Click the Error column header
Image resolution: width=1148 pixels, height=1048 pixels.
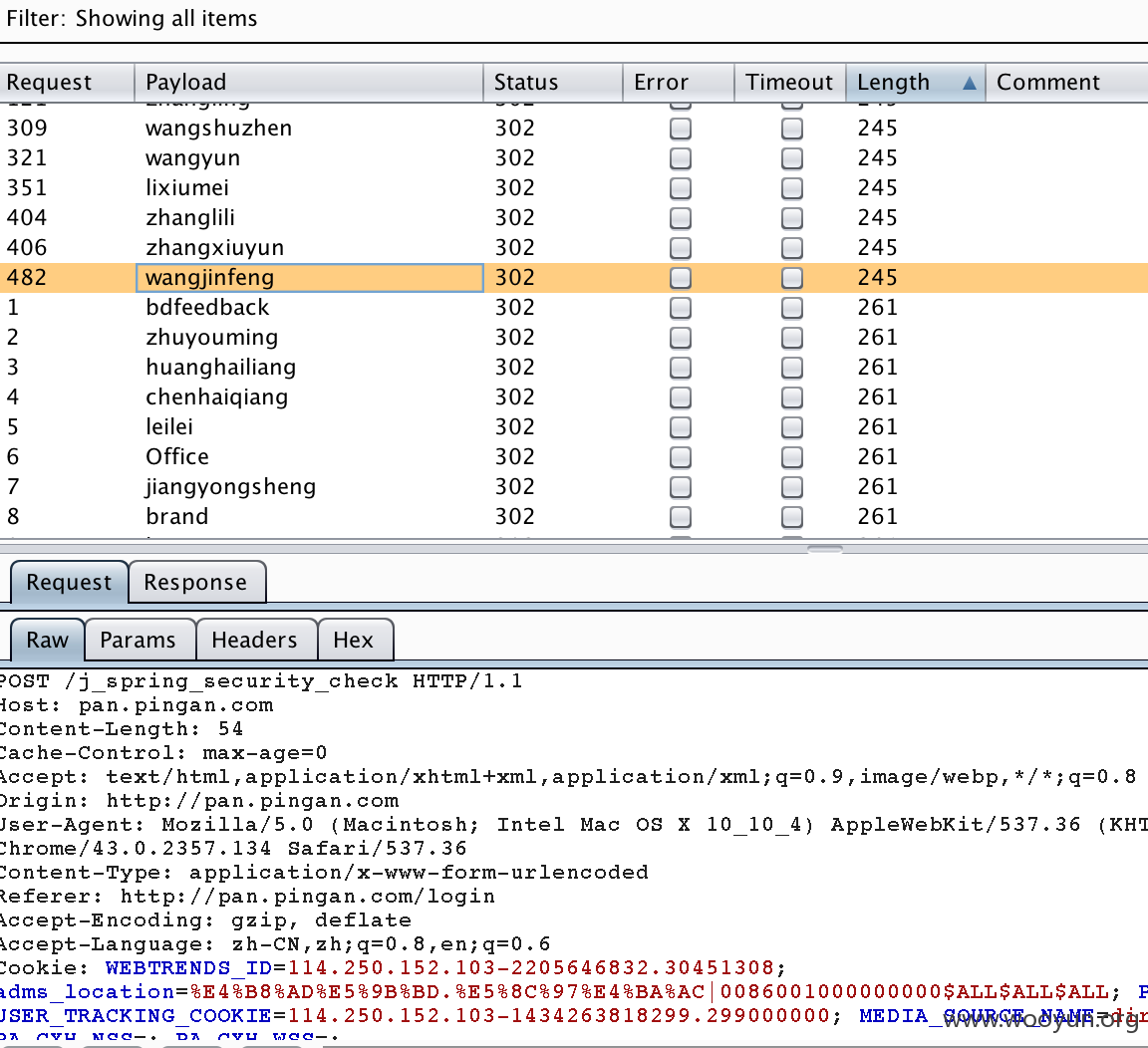tap(679, 82)
